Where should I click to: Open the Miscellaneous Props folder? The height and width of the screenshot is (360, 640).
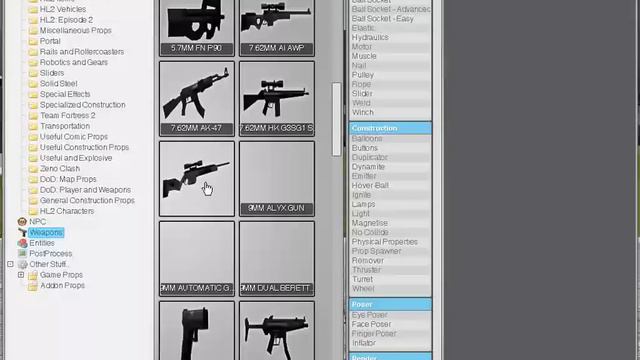point(76,30)
